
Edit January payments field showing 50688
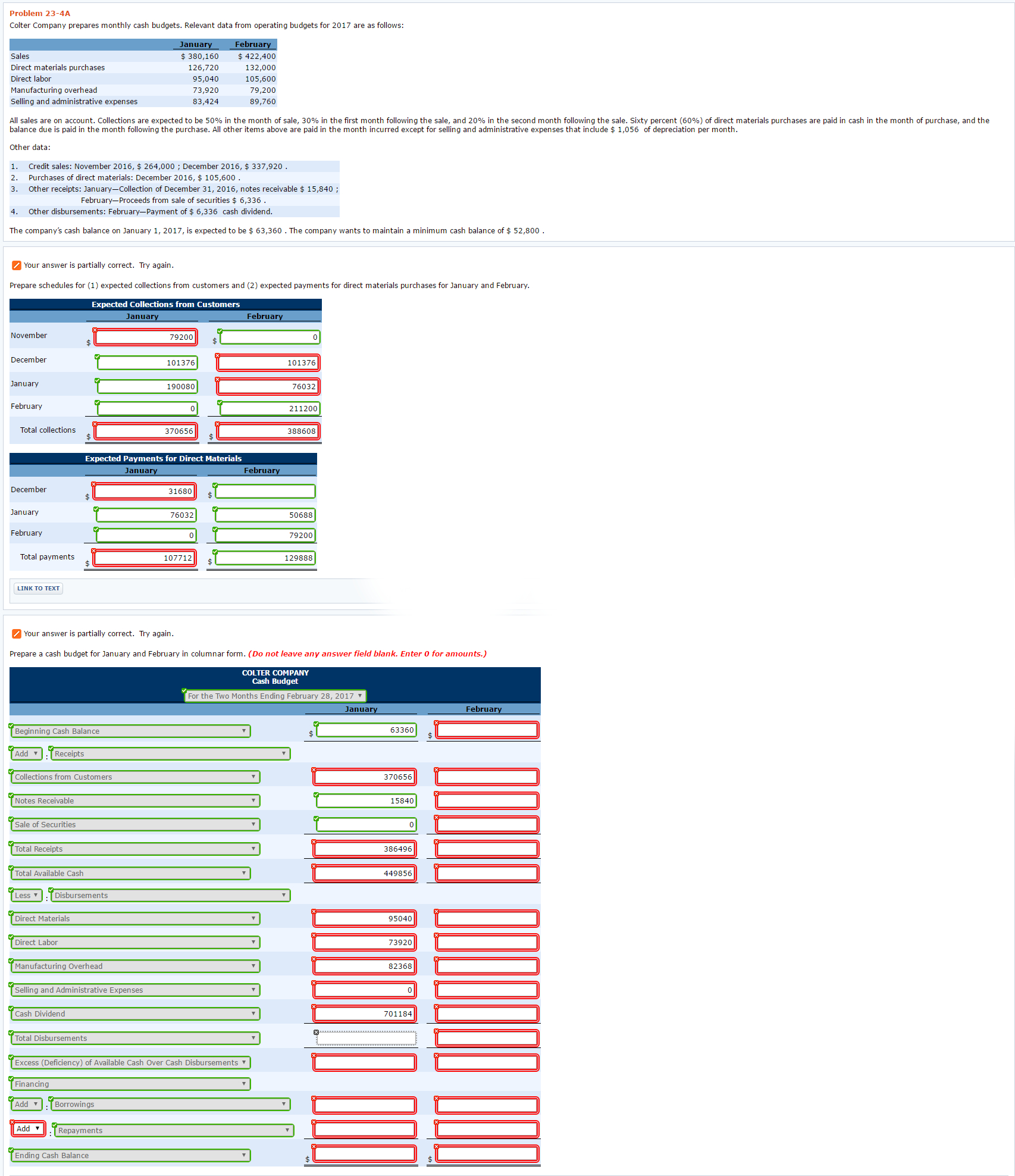[265, 515]
